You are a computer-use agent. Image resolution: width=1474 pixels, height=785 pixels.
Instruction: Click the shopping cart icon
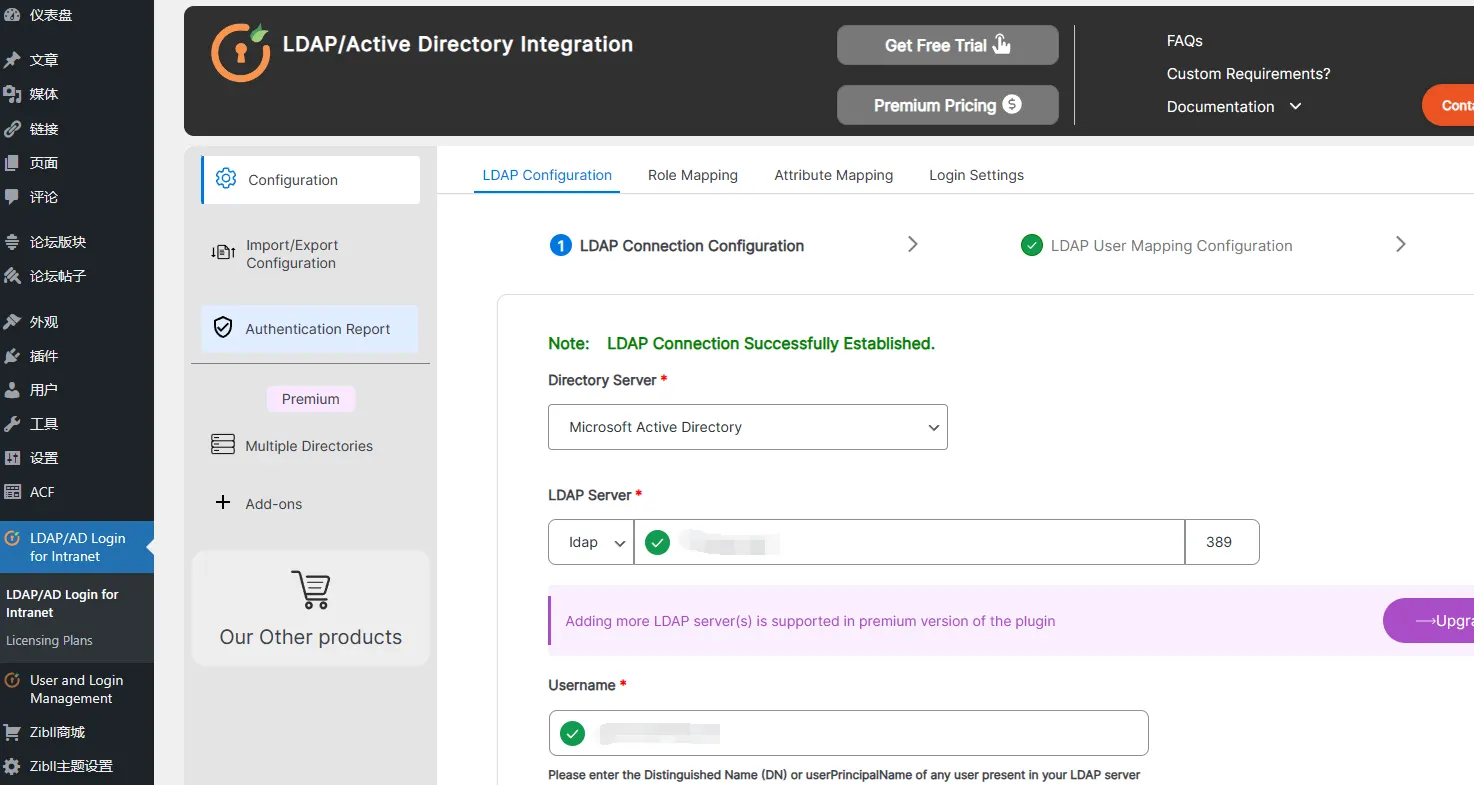tap(311, 590)
